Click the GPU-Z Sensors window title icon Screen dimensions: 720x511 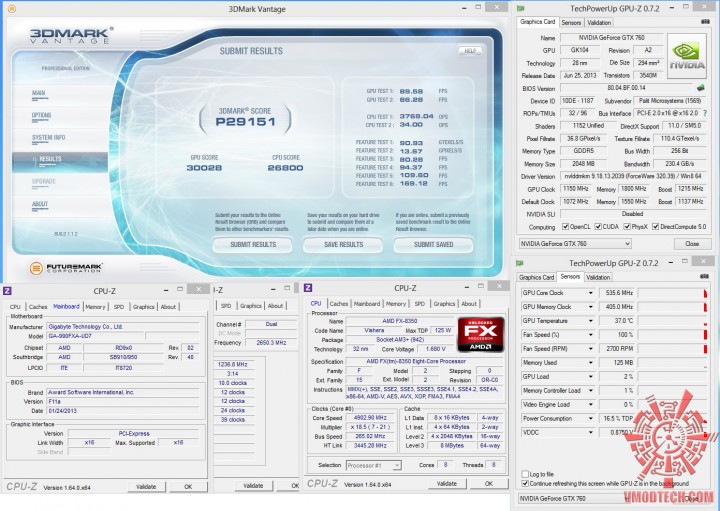[520, 263]
